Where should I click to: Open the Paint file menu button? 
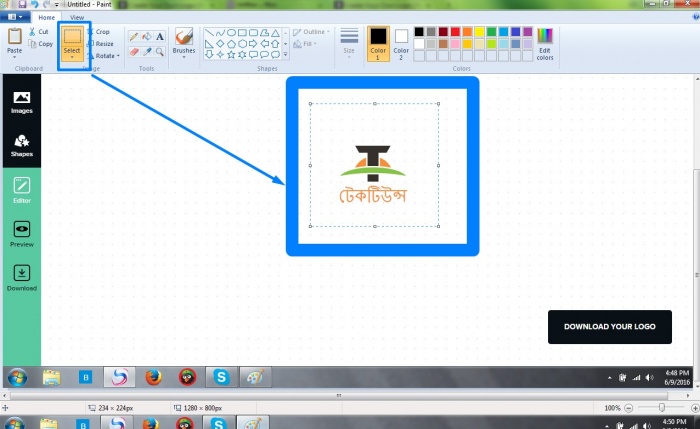(x=15, y=17)
